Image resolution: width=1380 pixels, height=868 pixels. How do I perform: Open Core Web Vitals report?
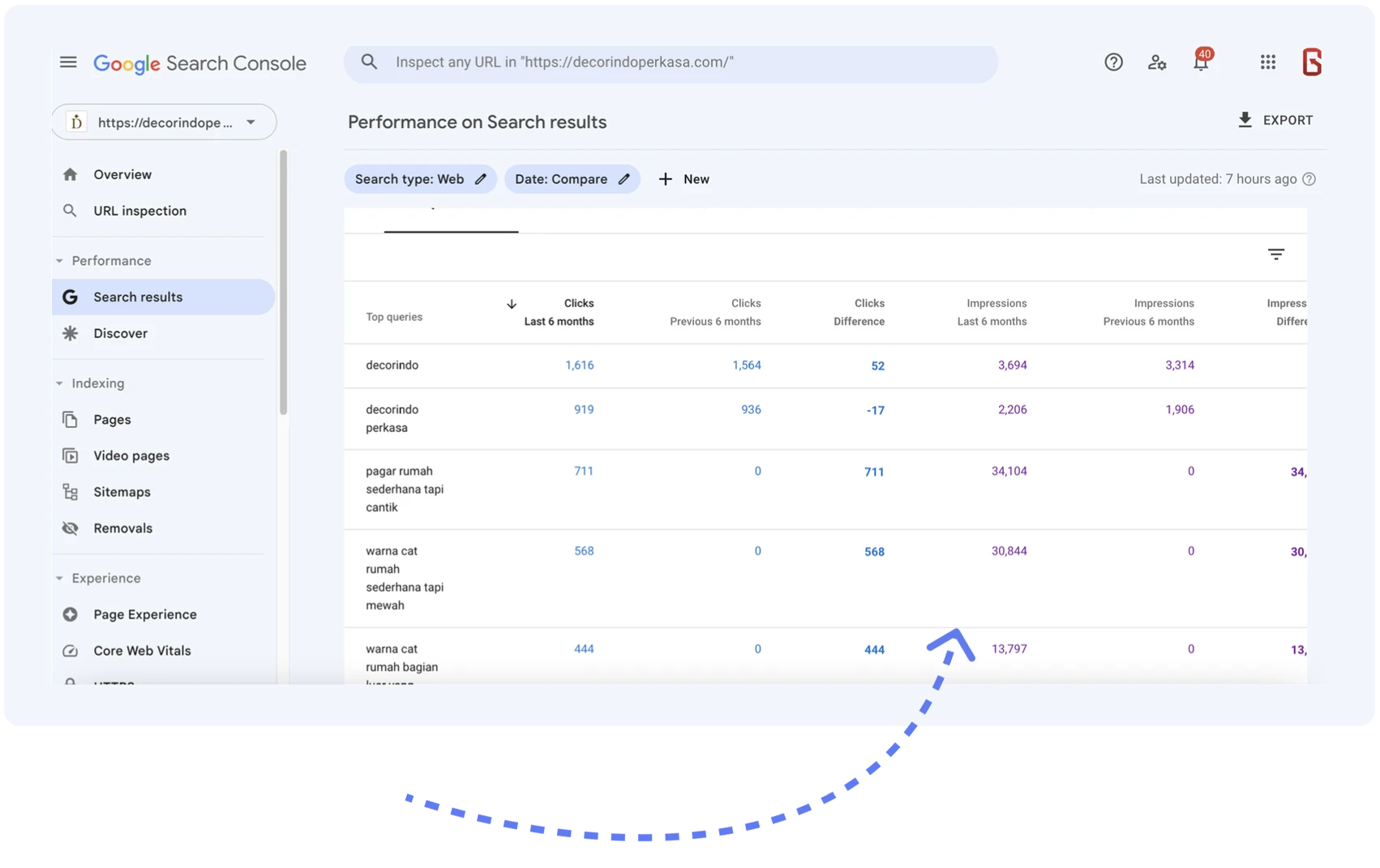coord(142,651)
